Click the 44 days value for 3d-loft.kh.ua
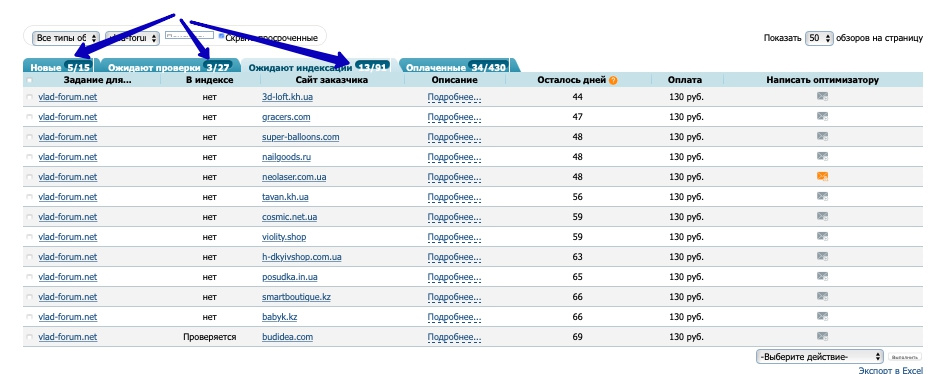This screenshot has height=374, width=944. [x=577, y=97]
